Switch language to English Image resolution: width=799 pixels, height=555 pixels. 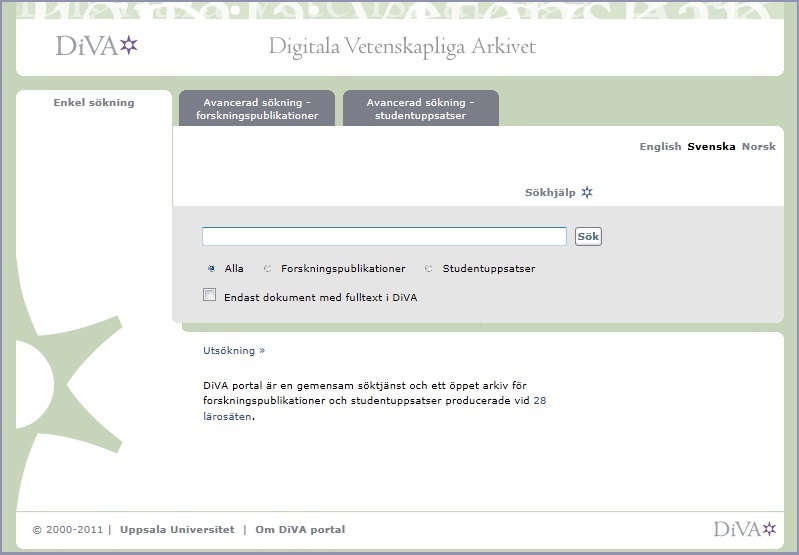(660, 147)
